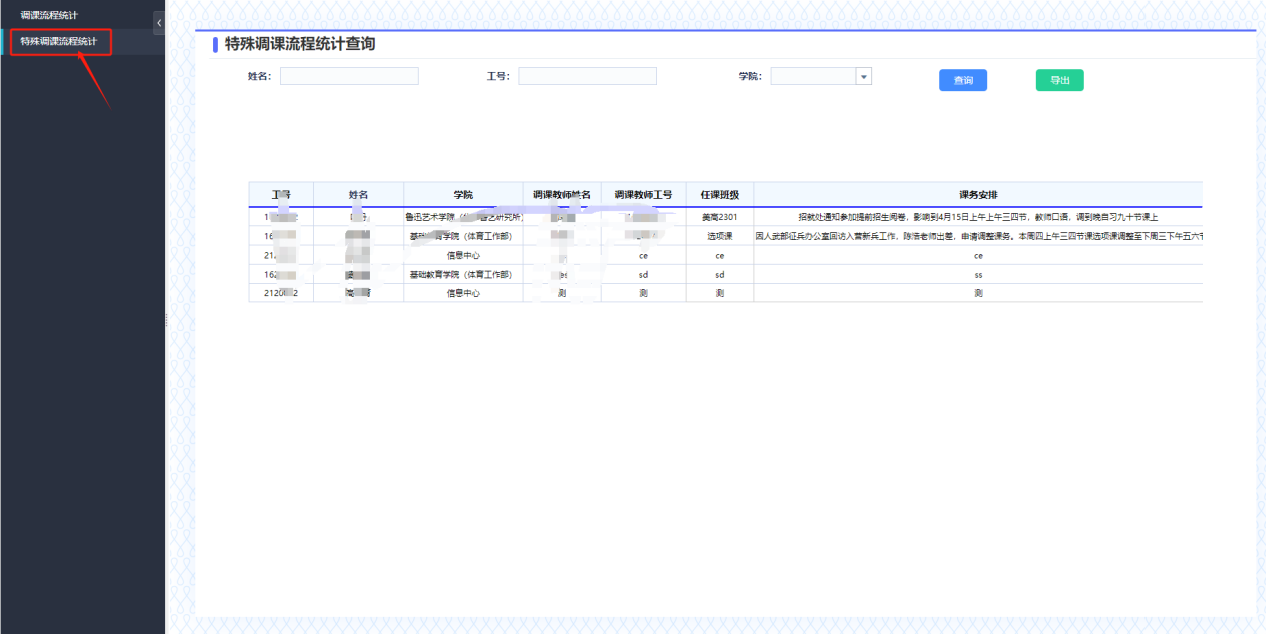1266x634 pixels.
Task: Click the 任课班级 column header
Action: (719, 195)
